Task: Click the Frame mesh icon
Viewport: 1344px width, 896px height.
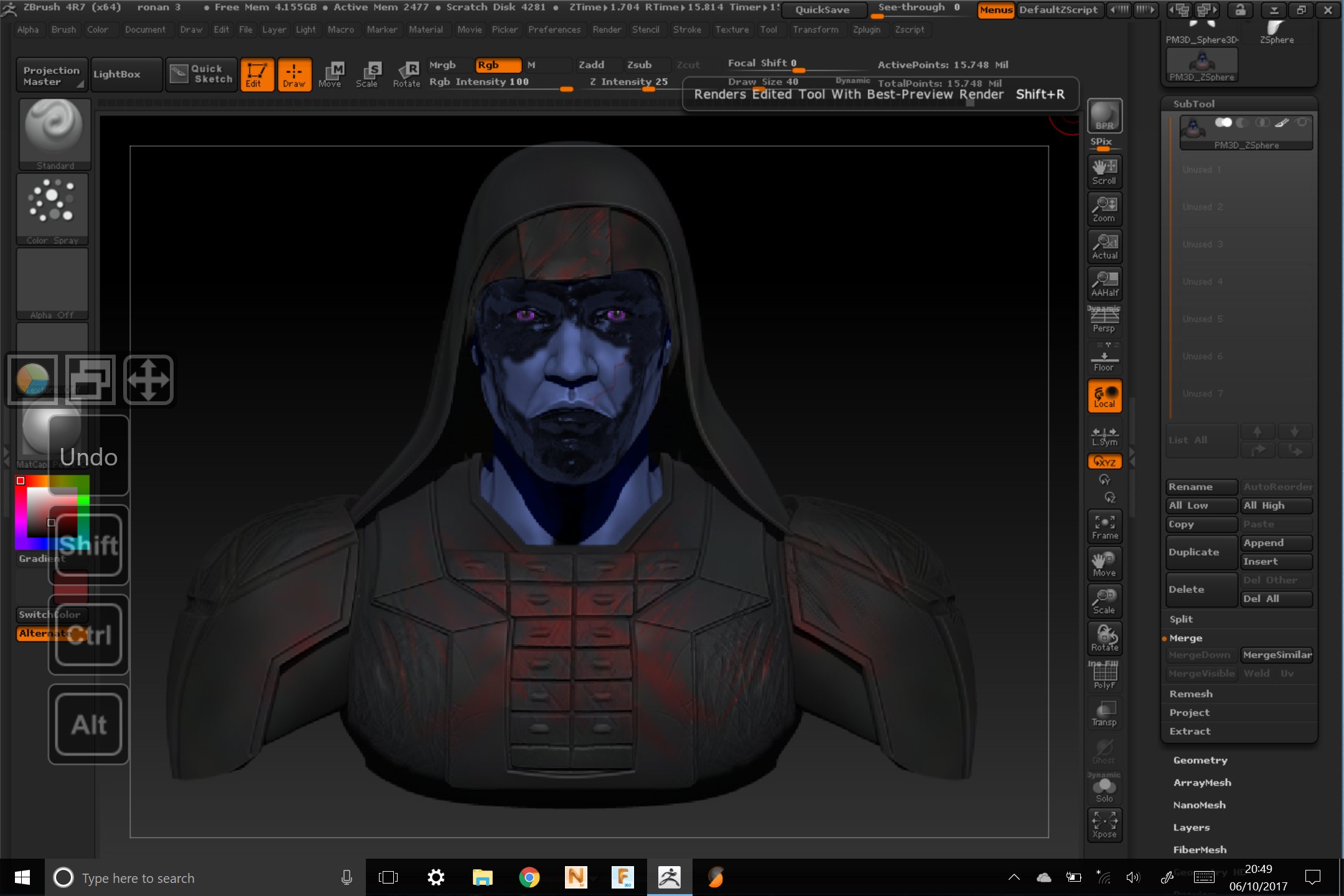Action: 1104,526
